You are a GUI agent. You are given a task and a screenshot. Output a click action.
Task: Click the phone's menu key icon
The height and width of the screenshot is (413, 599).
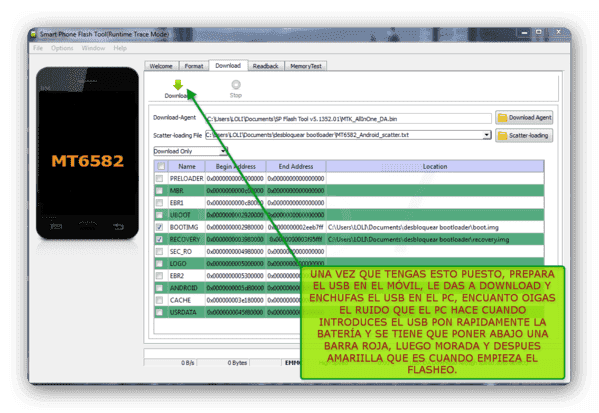pyautogui.click(x=56, y=226)
